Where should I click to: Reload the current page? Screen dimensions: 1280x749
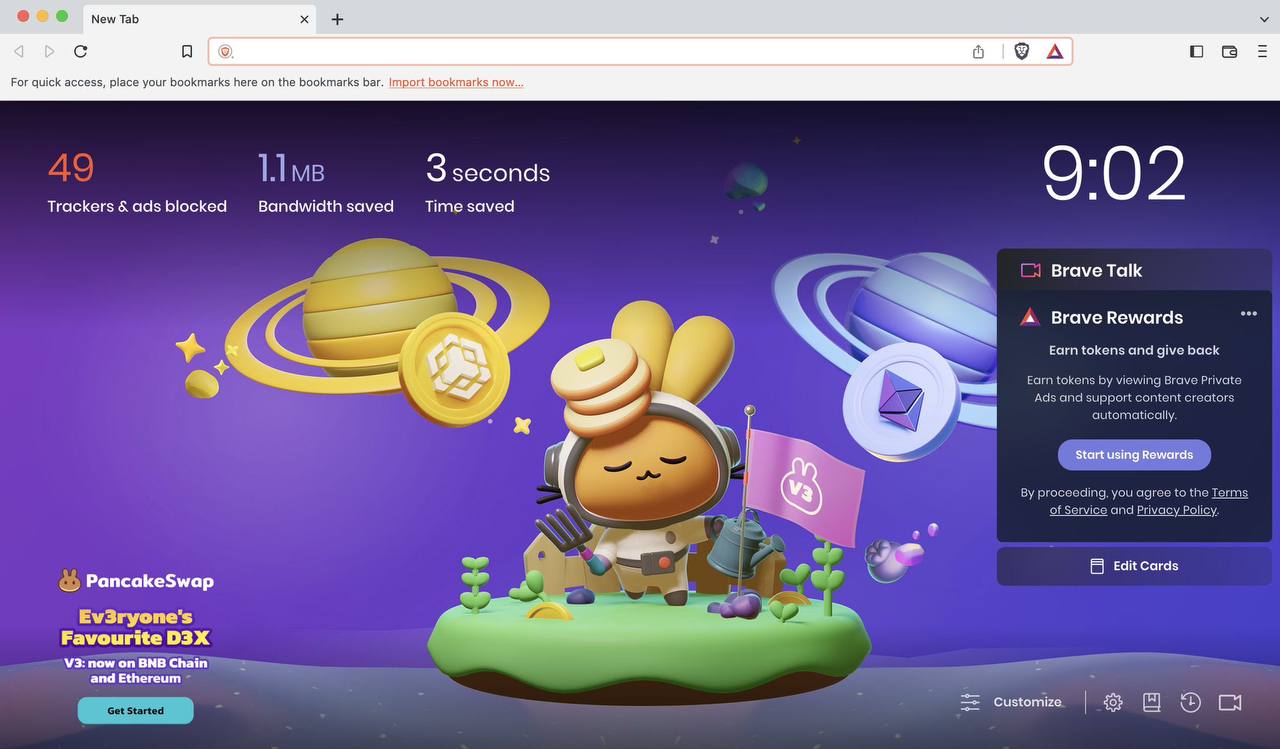[x=81, y=51]
